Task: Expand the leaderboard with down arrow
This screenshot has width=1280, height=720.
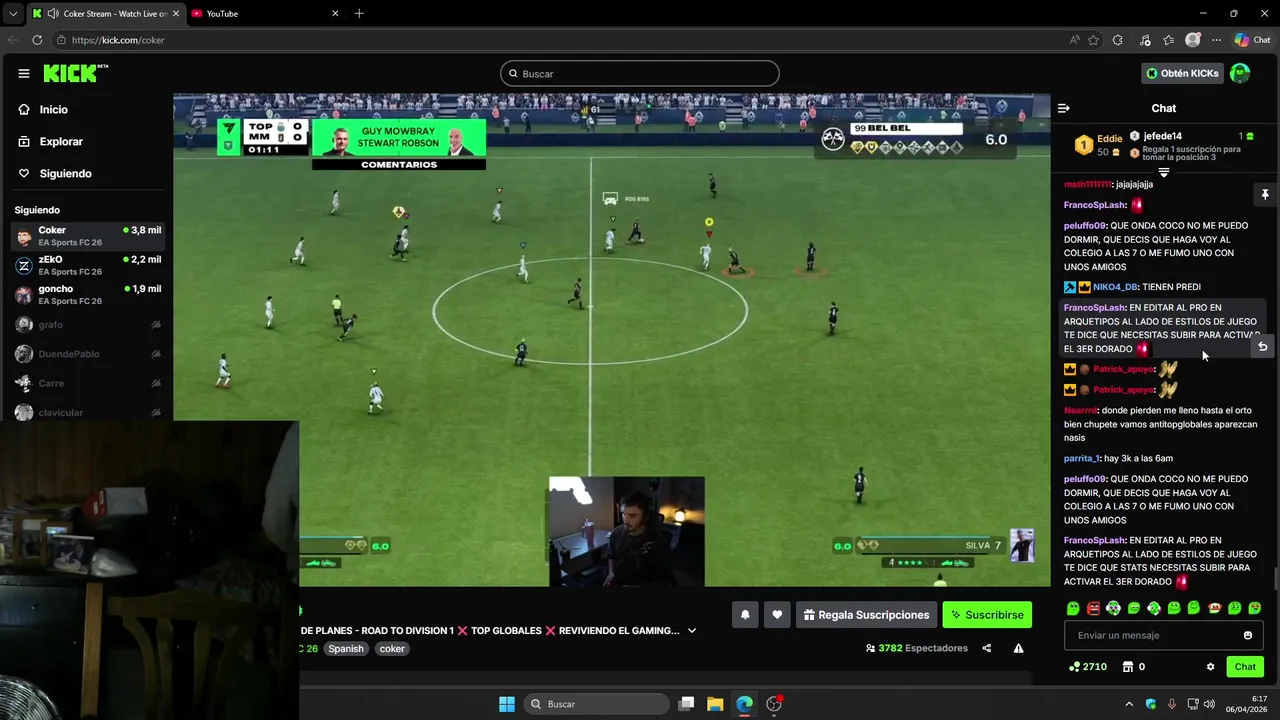Action: click(x=1163, y=173)
